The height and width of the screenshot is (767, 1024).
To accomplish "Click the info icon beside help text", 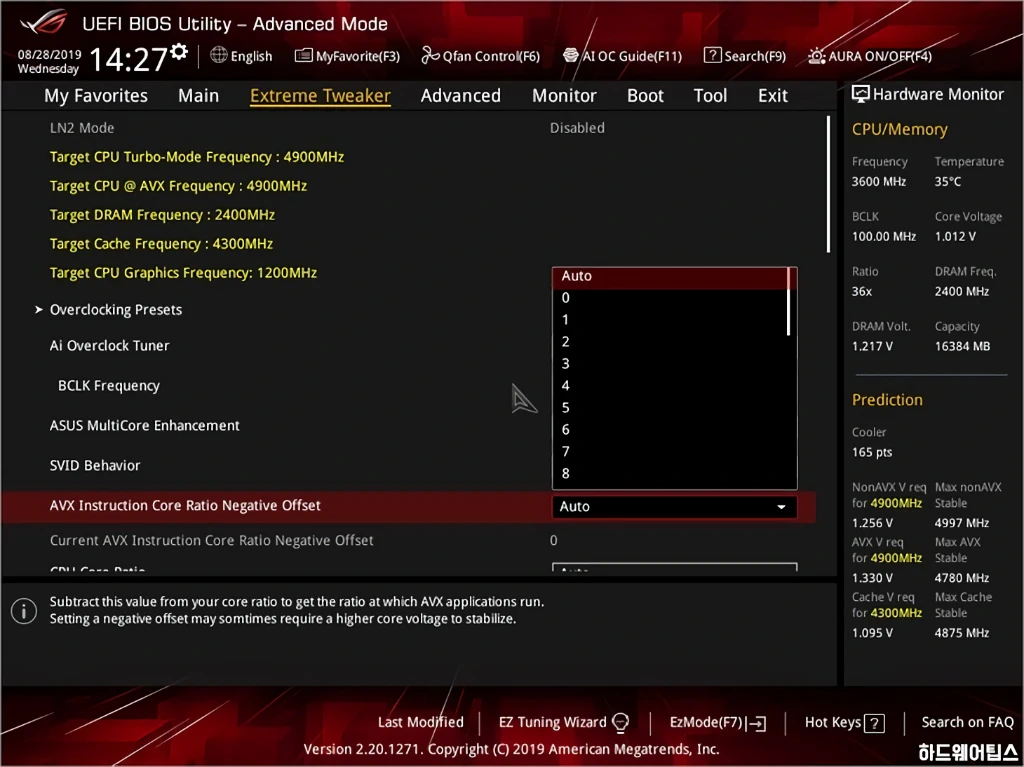I will [x=24, y=612].
